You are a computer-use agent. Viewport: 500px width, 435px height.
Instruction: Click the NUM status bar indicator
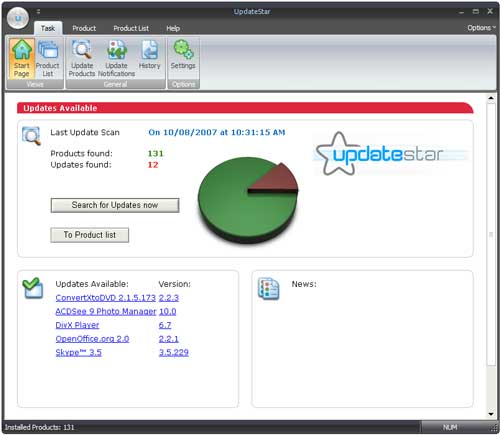[450, 427]
